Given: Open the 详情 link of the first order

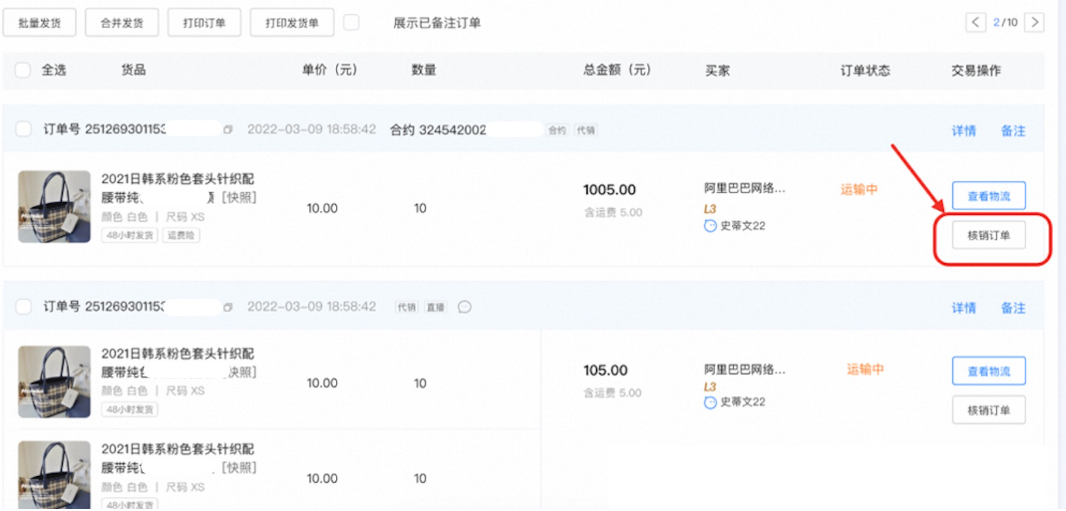Looking at the screenshot, I should pos(963,131).
